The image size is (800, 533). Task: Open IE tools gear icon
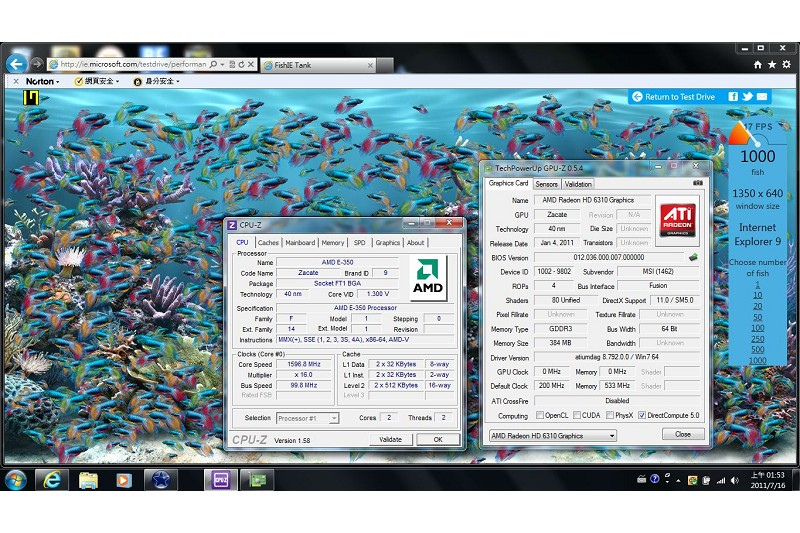coord(786,64)
